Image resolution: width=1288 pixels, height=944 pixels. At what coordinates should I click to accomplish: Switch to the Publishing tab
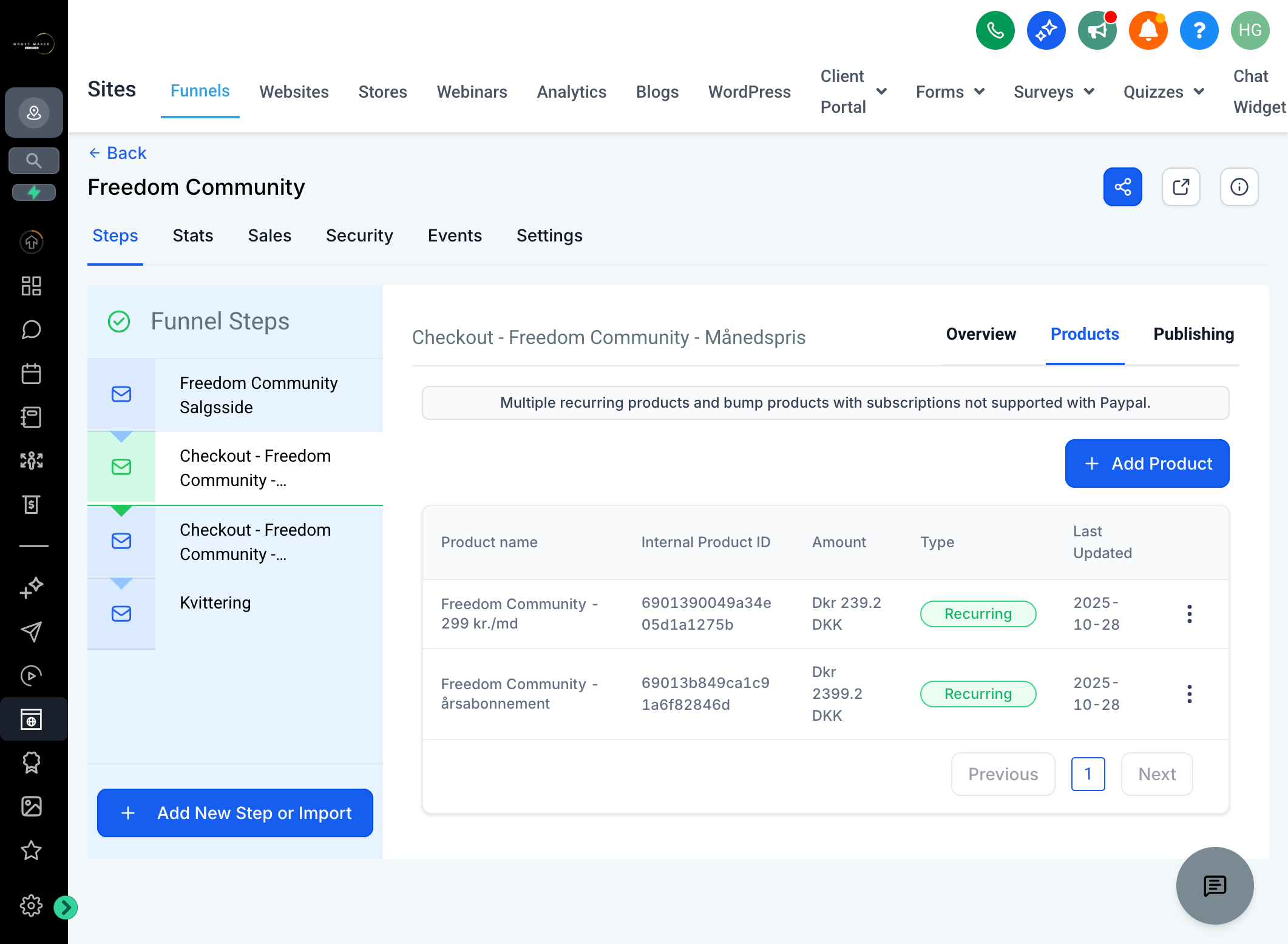point(1193,334)
